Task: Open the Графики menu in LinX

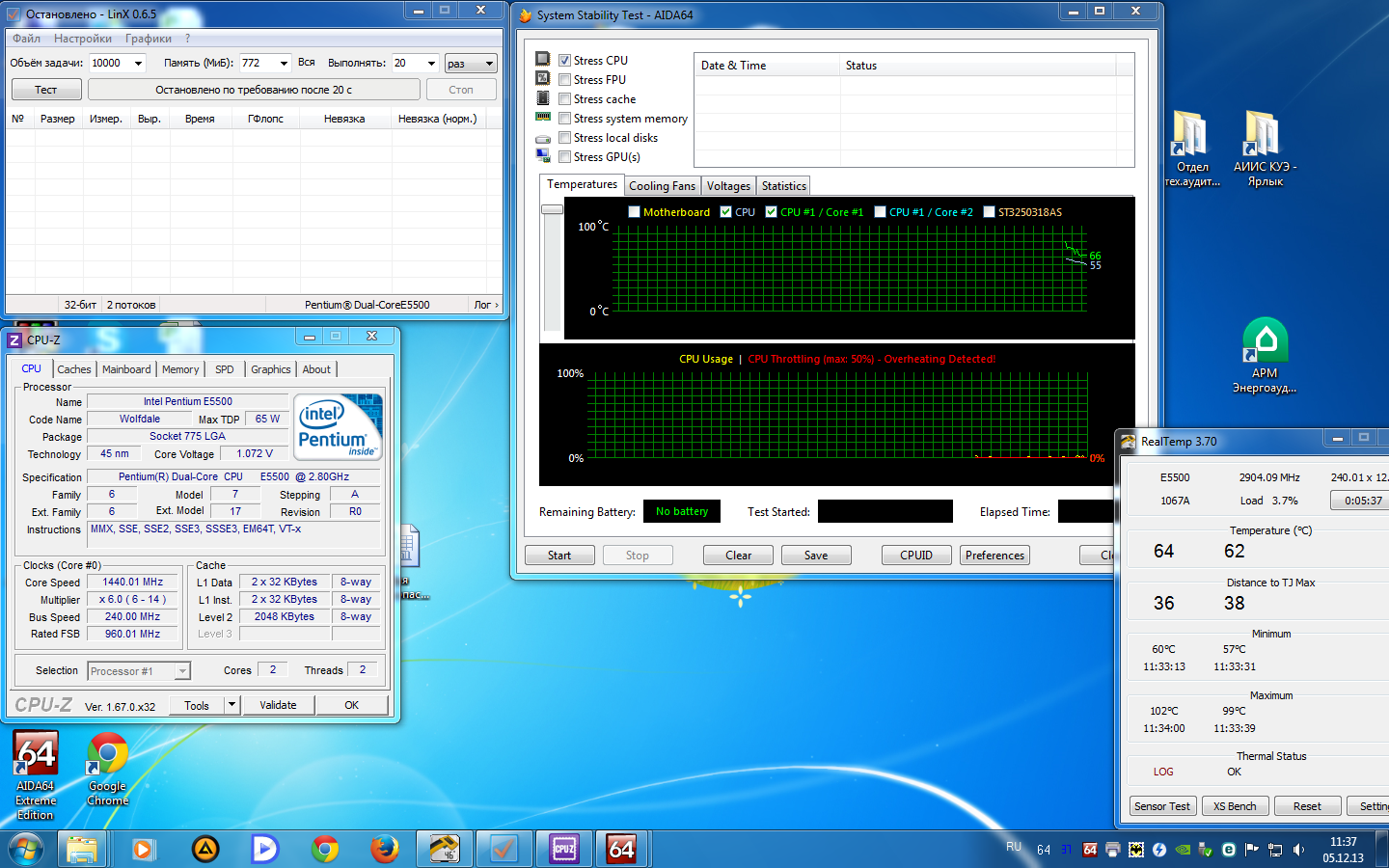Action: (x=149, y=39)
